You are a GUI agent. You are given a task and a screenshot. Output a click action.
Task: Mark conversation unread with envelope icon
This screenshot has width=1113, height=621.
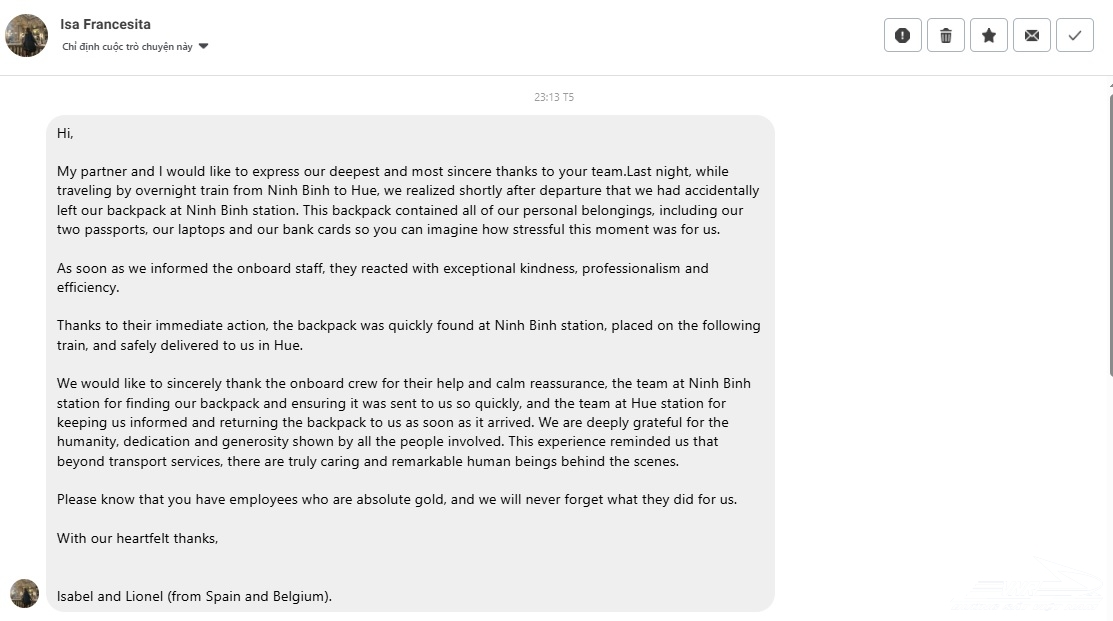(1031, 36)
